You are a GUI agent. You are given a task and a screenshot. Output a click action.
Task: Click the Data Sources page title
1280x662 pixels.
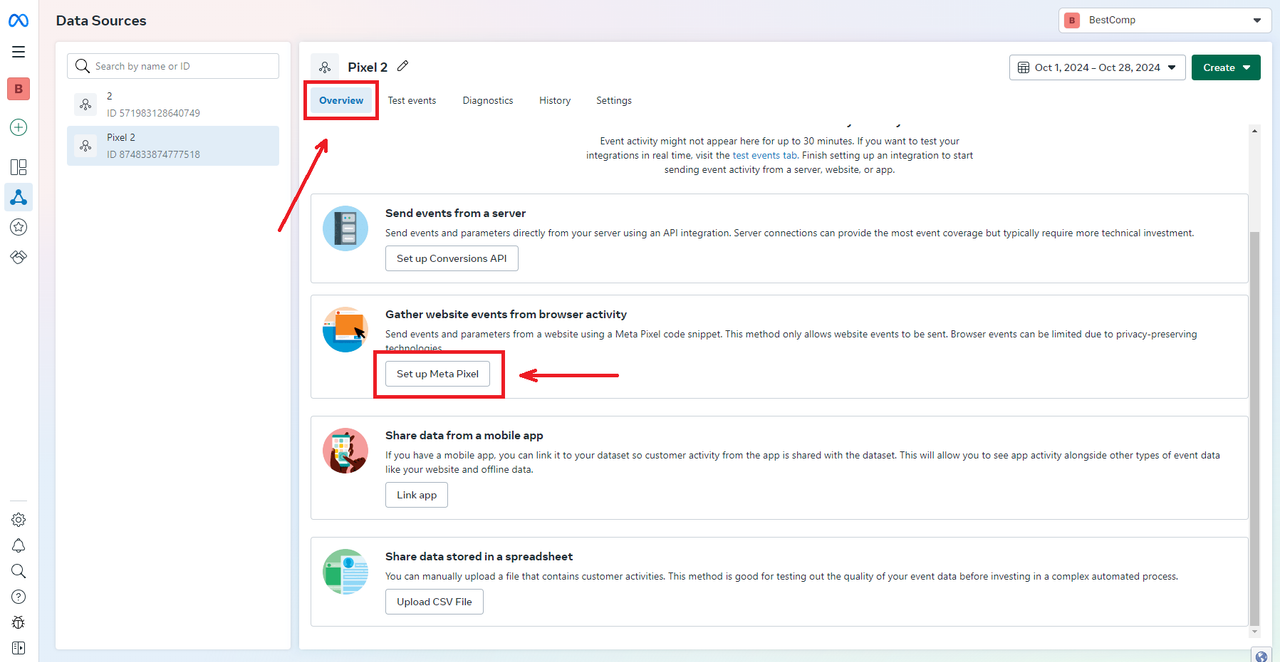click(101, 20)
